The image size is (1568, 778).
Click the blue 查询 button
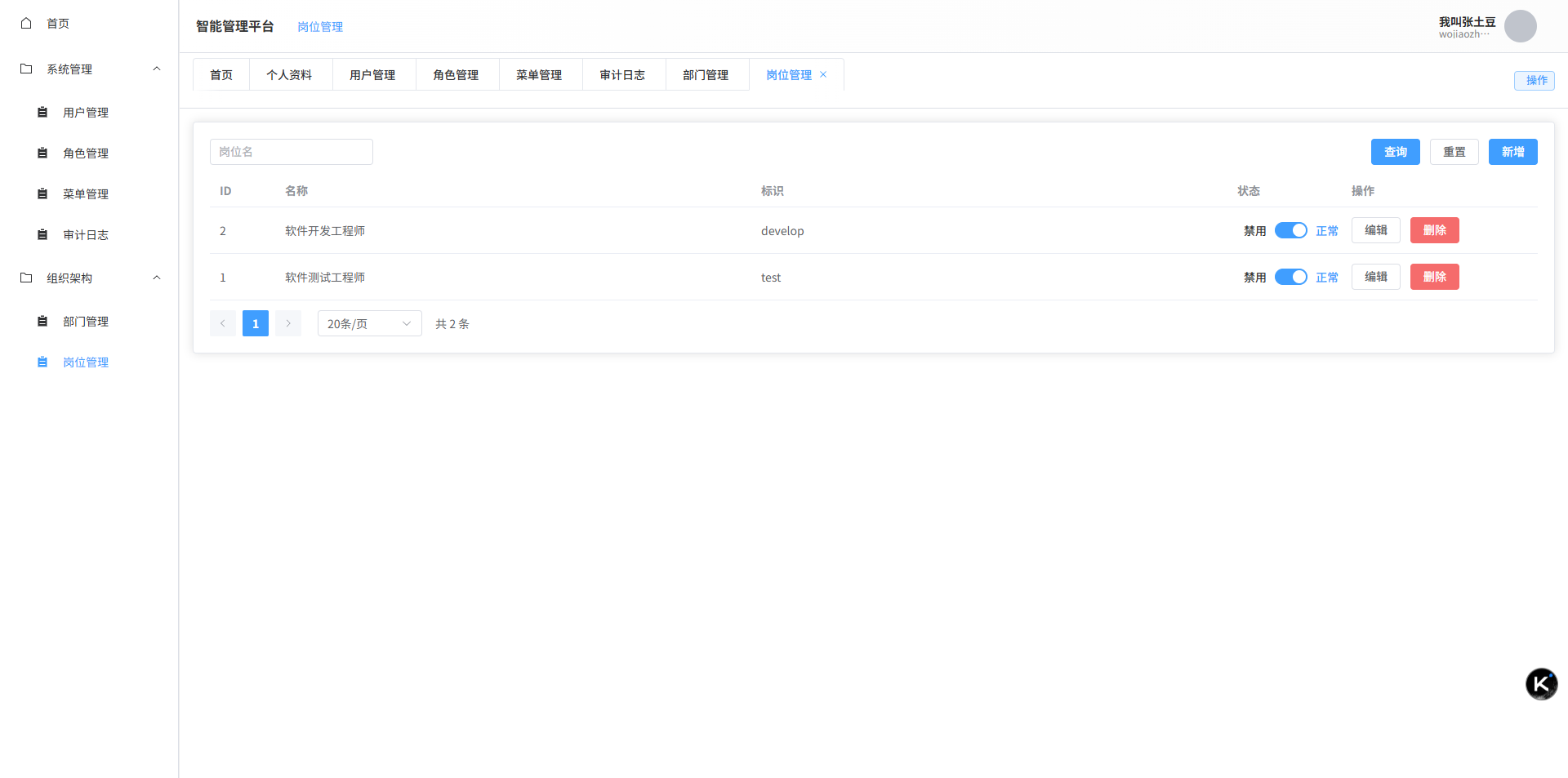tap(1396, 152)
